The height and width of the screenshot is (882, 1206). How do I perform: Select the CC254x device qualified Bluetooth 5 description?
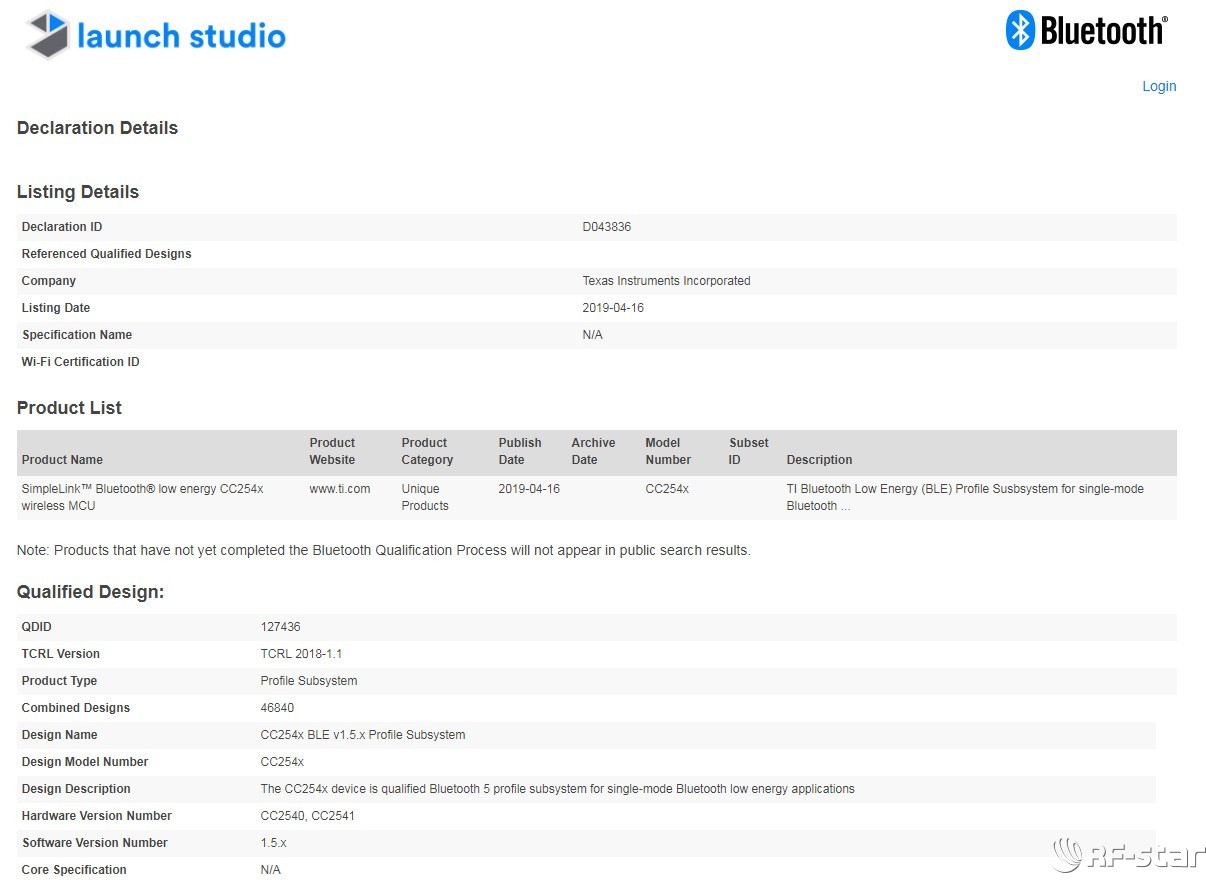[558, 789]
